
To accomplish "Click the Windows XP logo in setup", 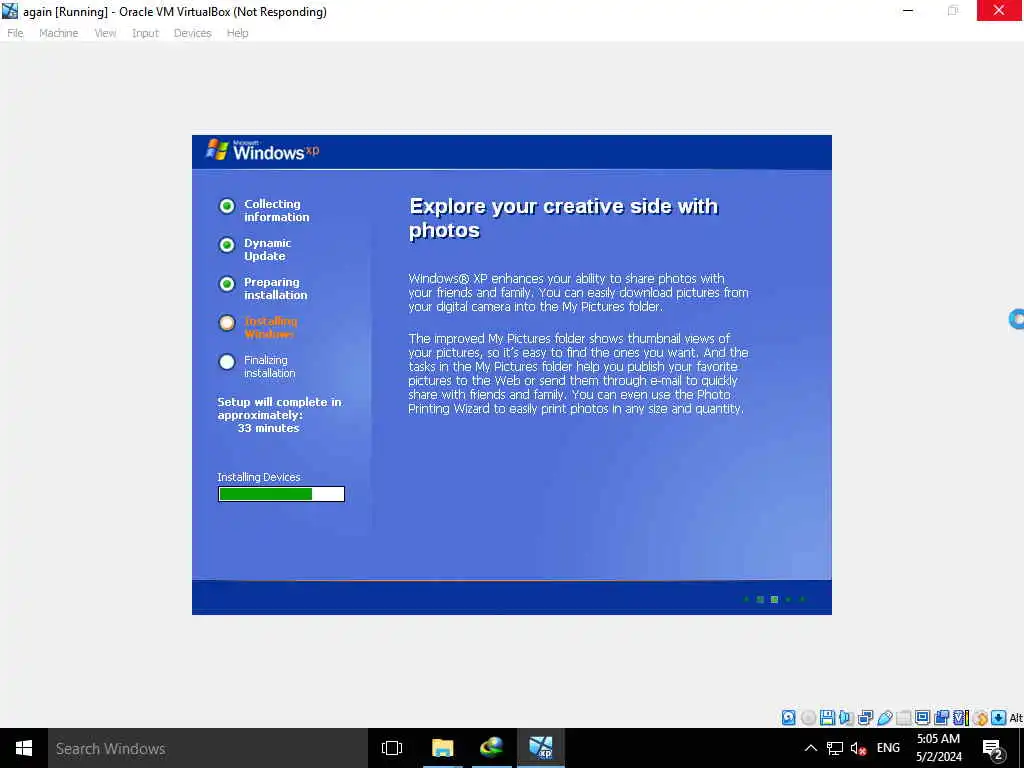I will coord(263,151).
